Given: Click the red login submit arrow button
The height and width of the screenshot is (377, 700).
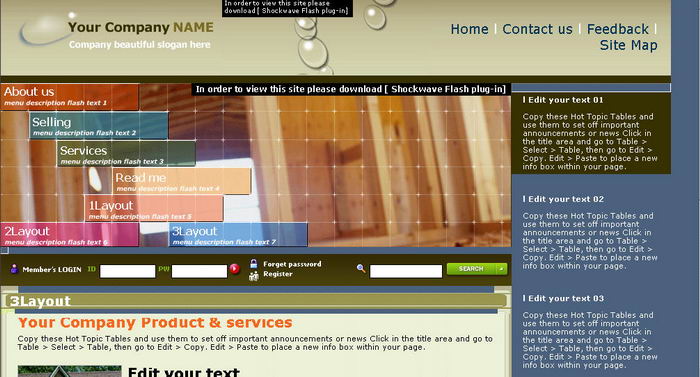Looking at the screenshot, I should point(234,269).
